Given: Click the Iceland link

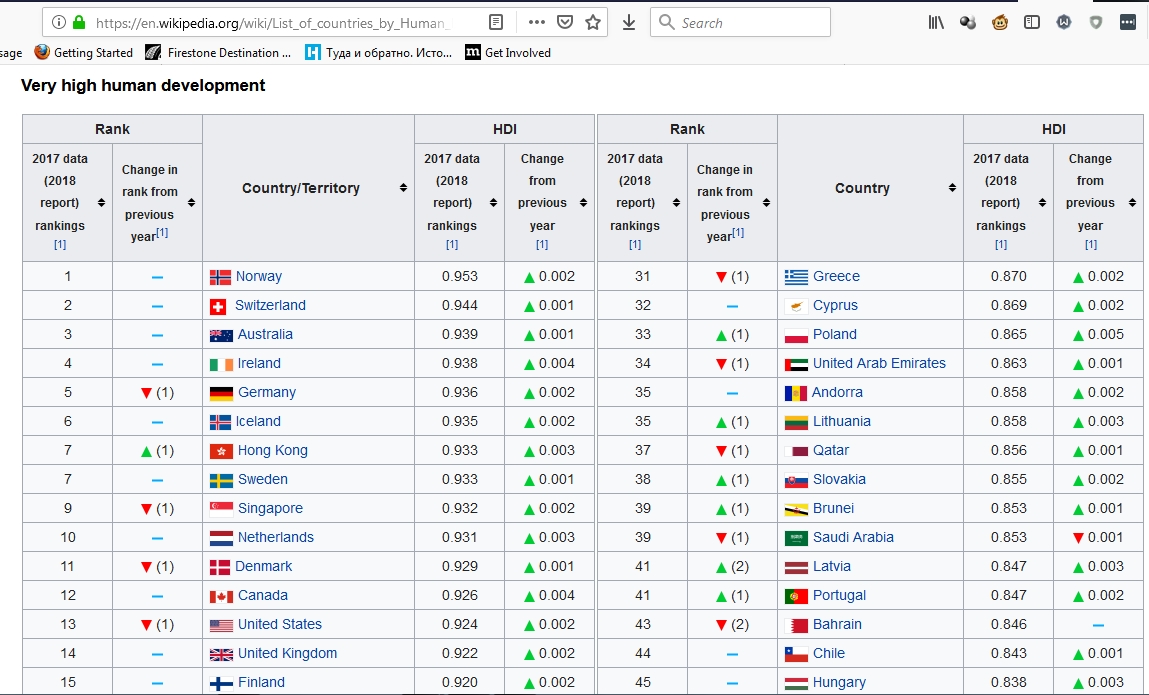Looking at the screenshot, I should (x=258, y=422).
